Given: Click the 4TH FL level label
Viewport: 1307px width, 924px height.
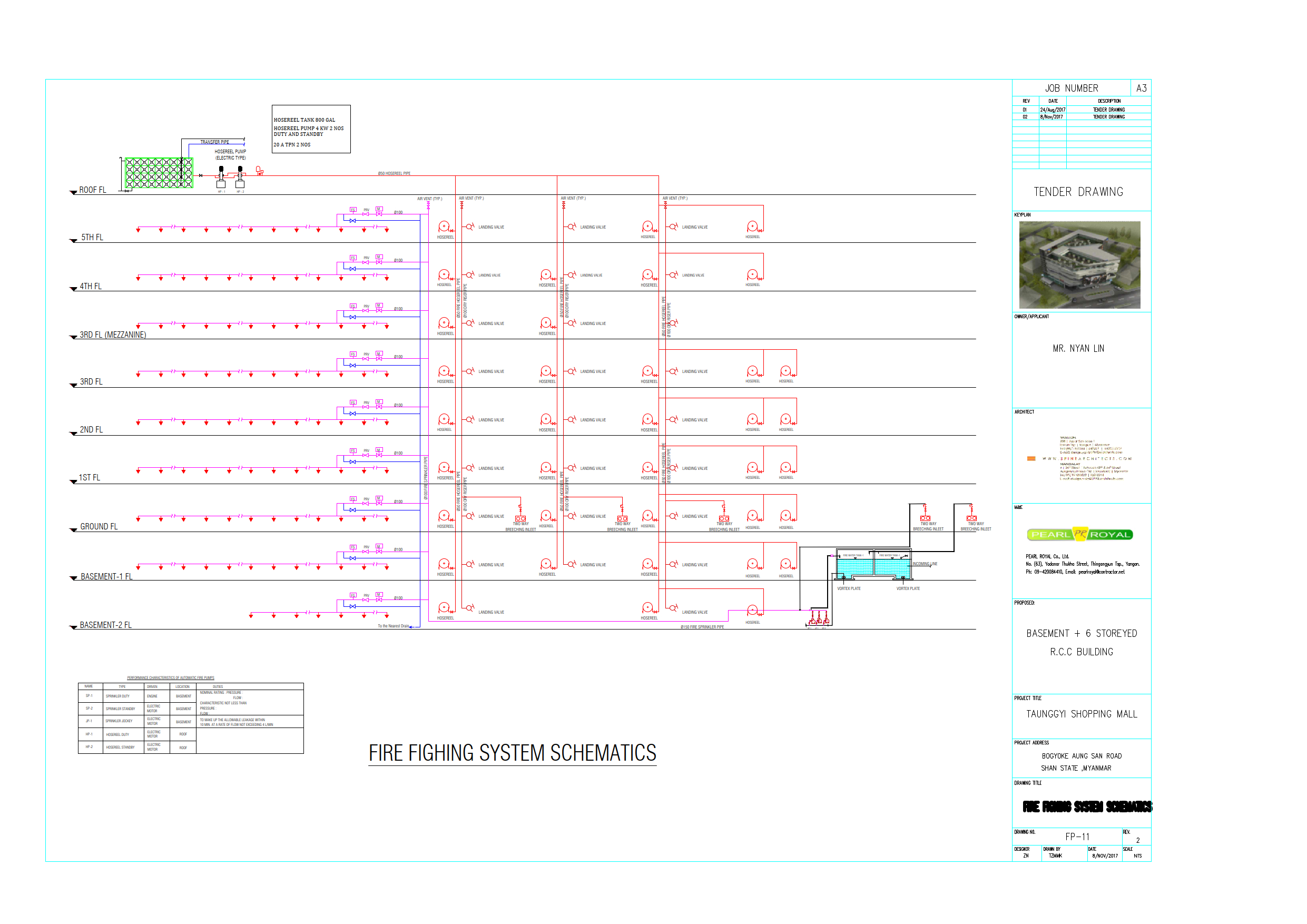Looking at the screenshot, I should point(91,287).
